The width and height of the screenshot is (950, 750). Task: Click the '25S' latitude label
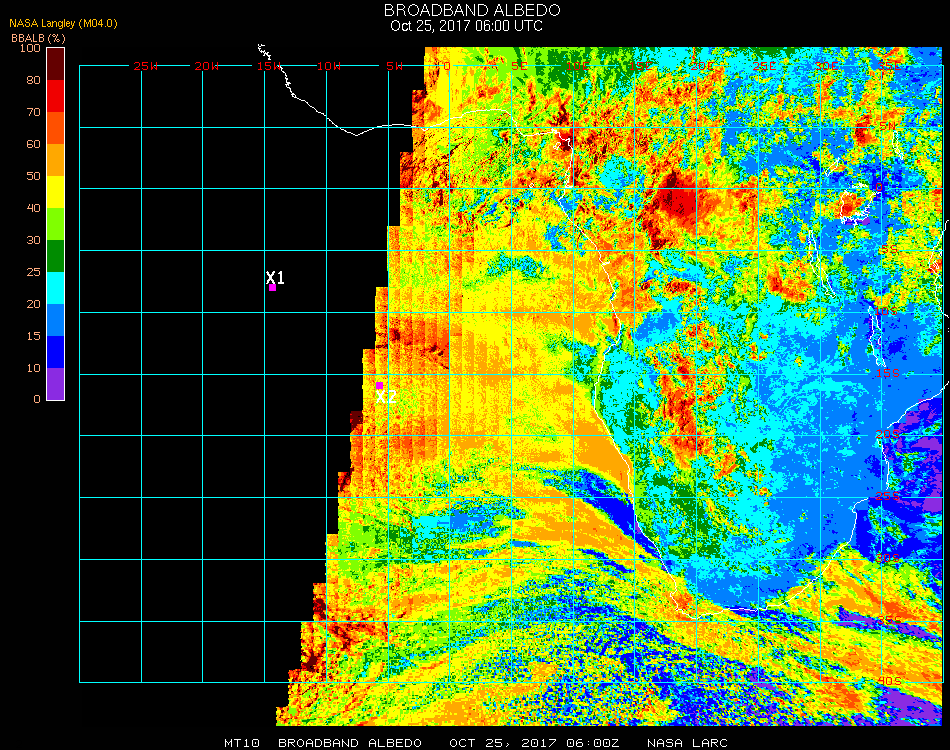[888, 497]
